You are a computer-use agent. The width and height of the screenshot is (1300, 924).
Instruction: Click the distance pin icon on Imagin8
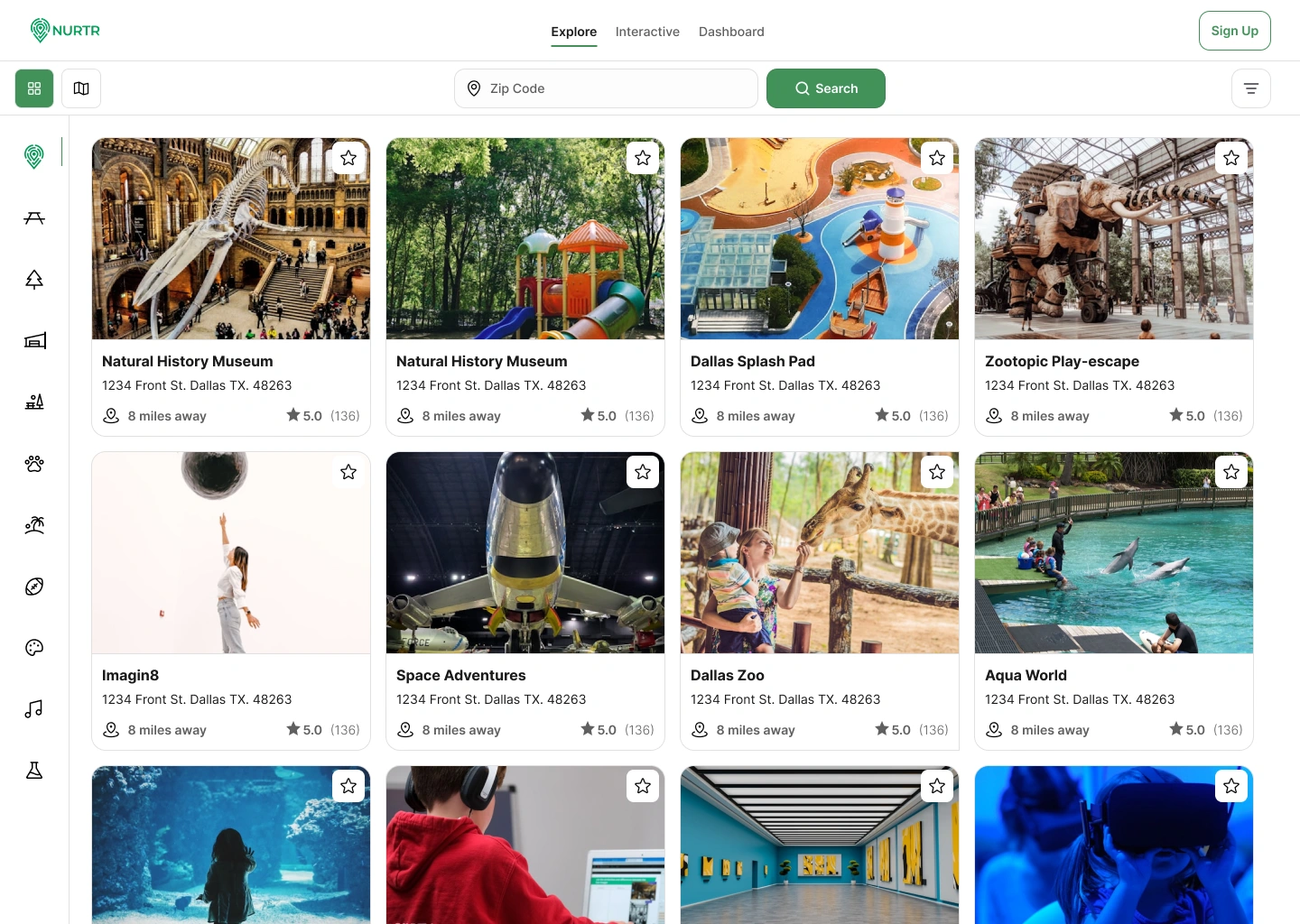click(111, 730)
